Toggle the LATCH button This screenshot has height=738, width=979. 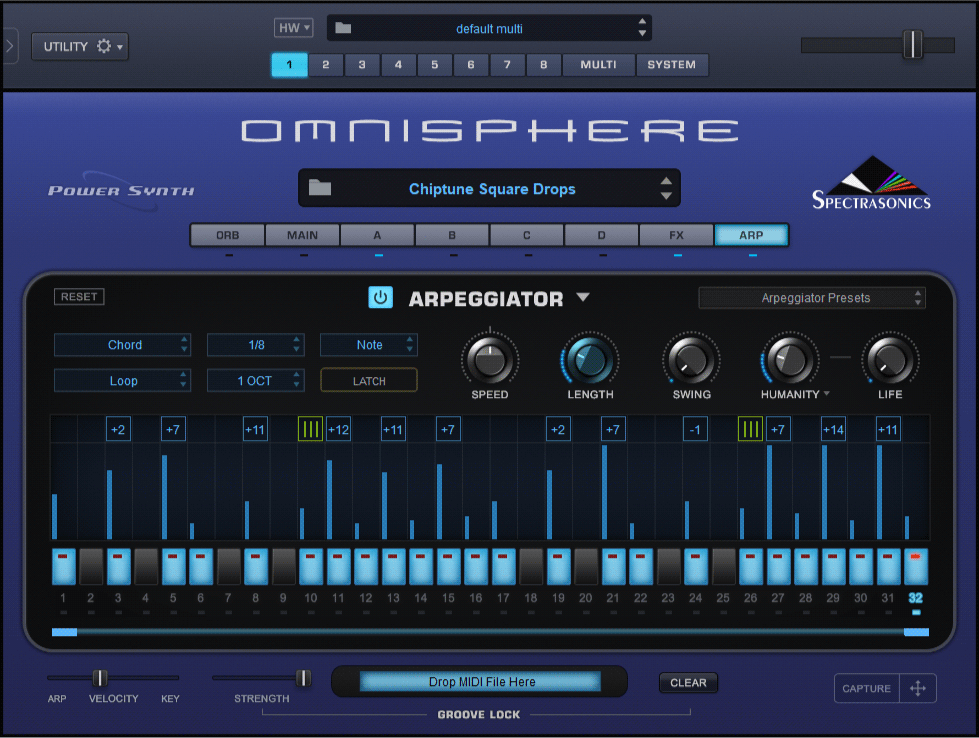pyautogui.click(x=369, y=380)
